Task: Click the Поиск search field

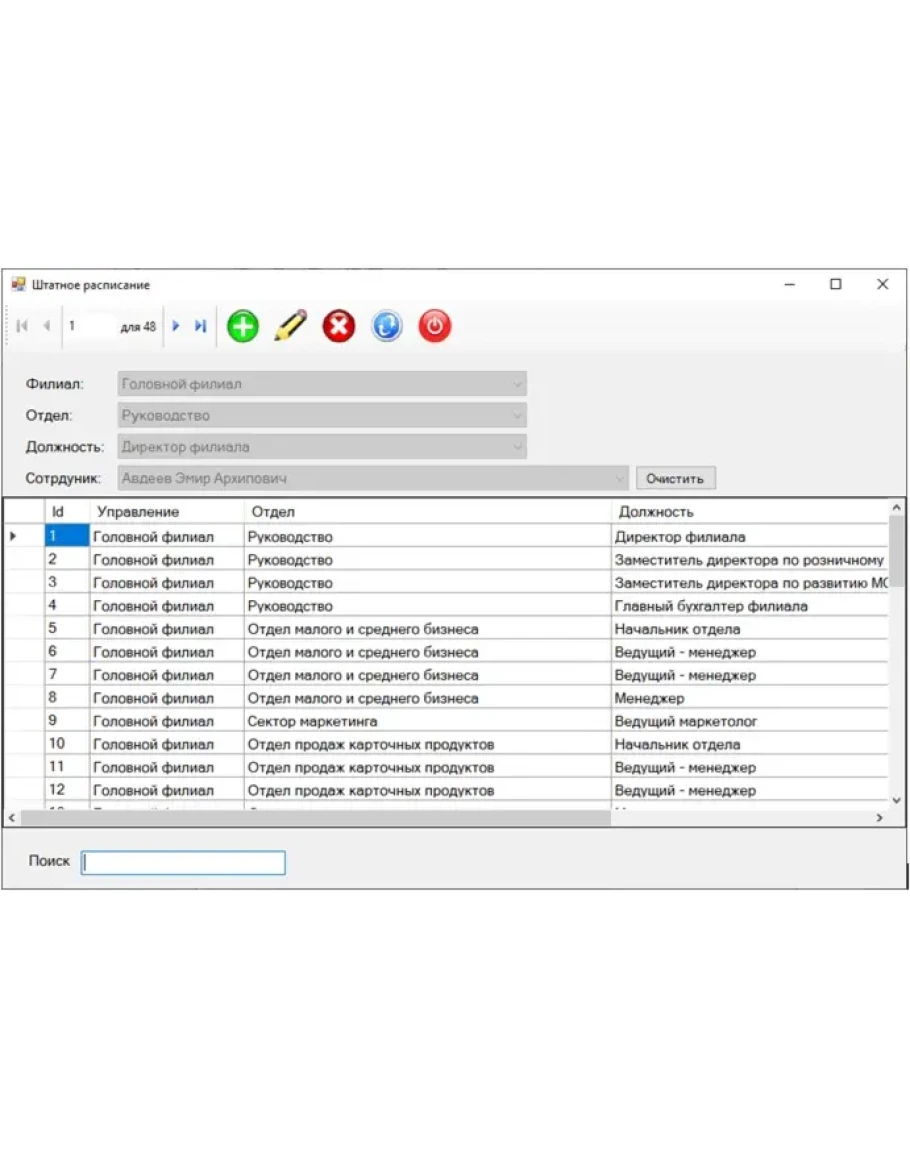Action: click(183, 862)
